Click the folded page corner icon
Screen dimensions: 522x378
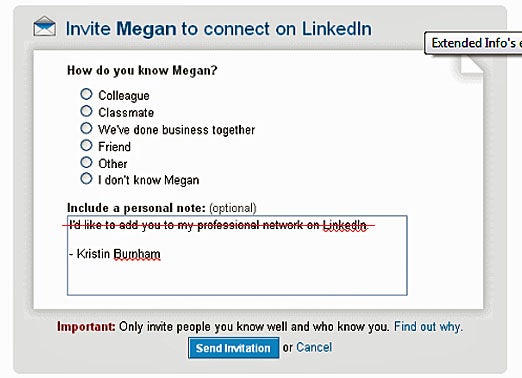coord(471,64)
